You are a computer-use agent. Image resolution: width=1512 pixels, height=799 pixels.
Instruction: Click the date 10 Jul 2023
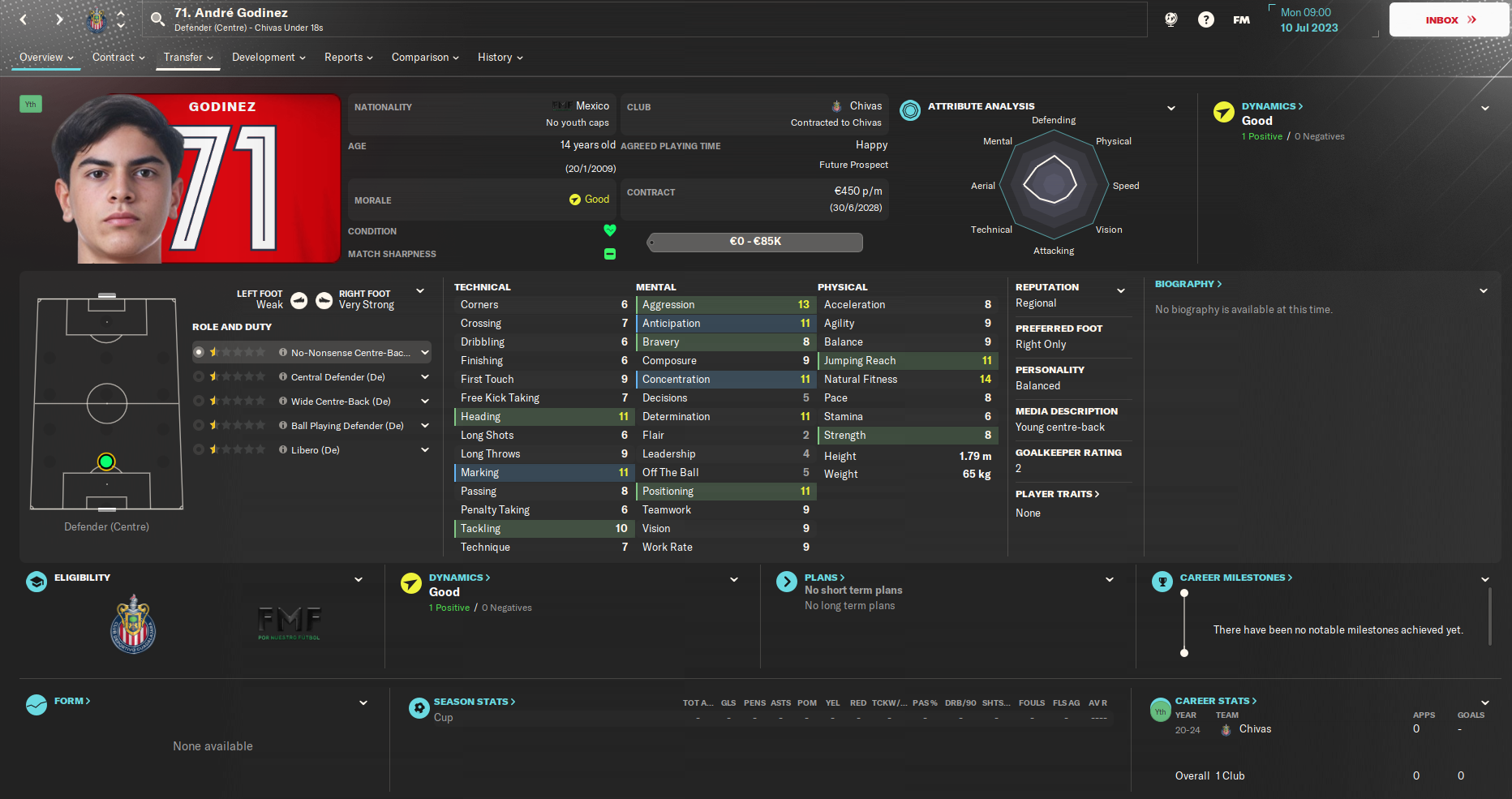point(1308,28)
